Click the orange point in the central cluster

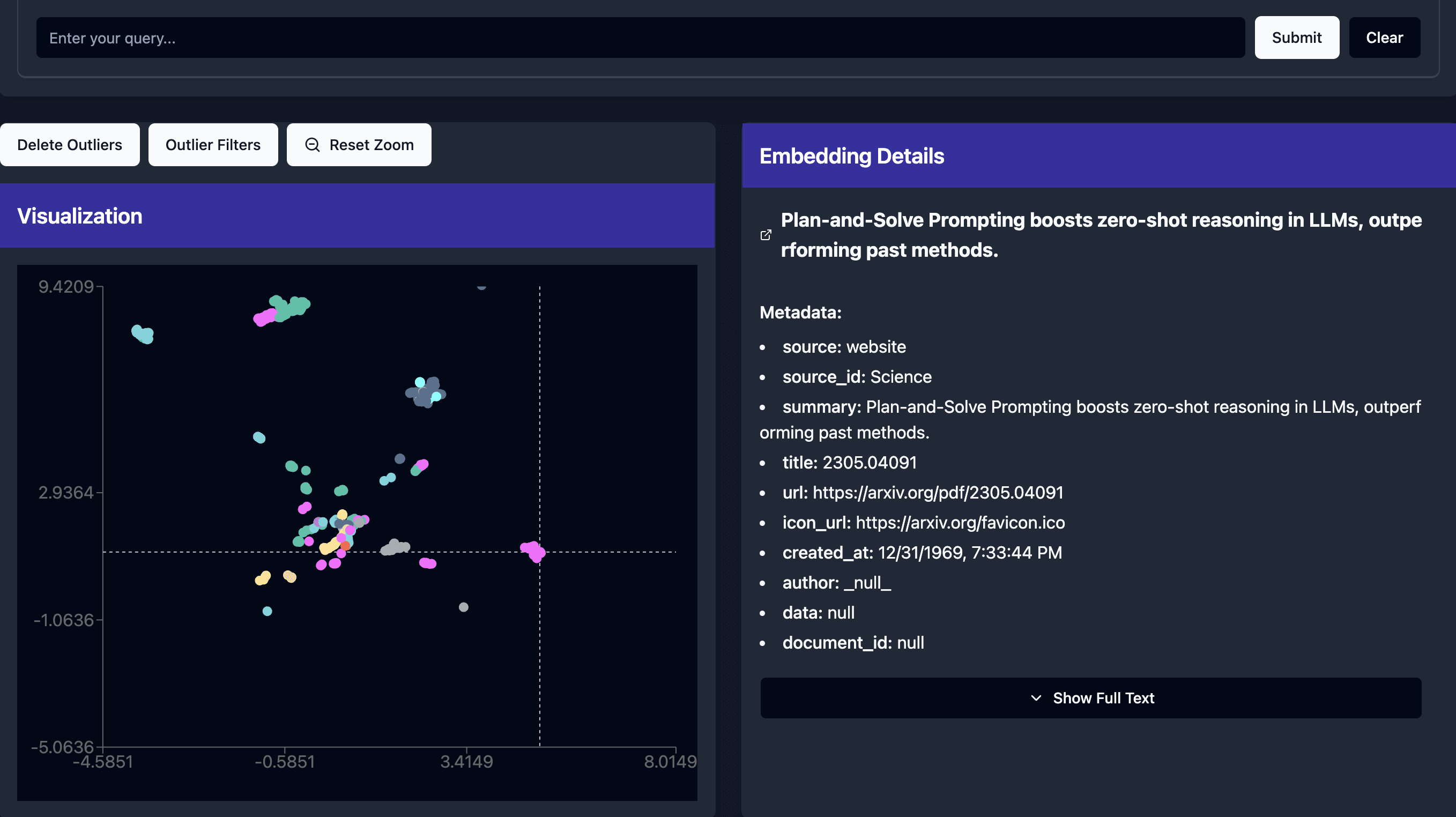coord(345,546)
